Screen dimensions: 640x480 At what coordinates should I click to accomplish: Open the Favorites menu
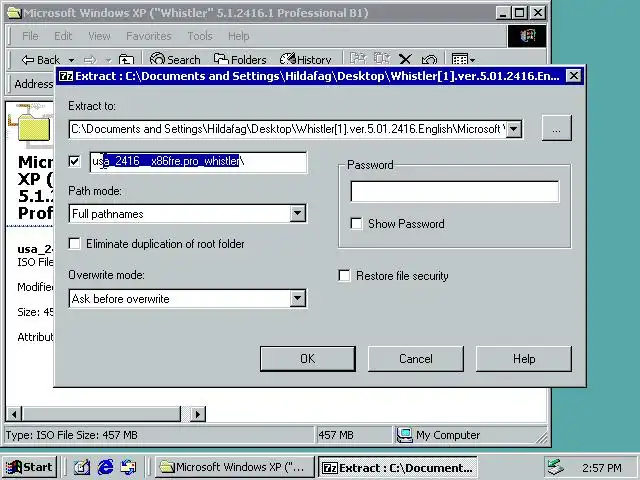click(149, 36)
